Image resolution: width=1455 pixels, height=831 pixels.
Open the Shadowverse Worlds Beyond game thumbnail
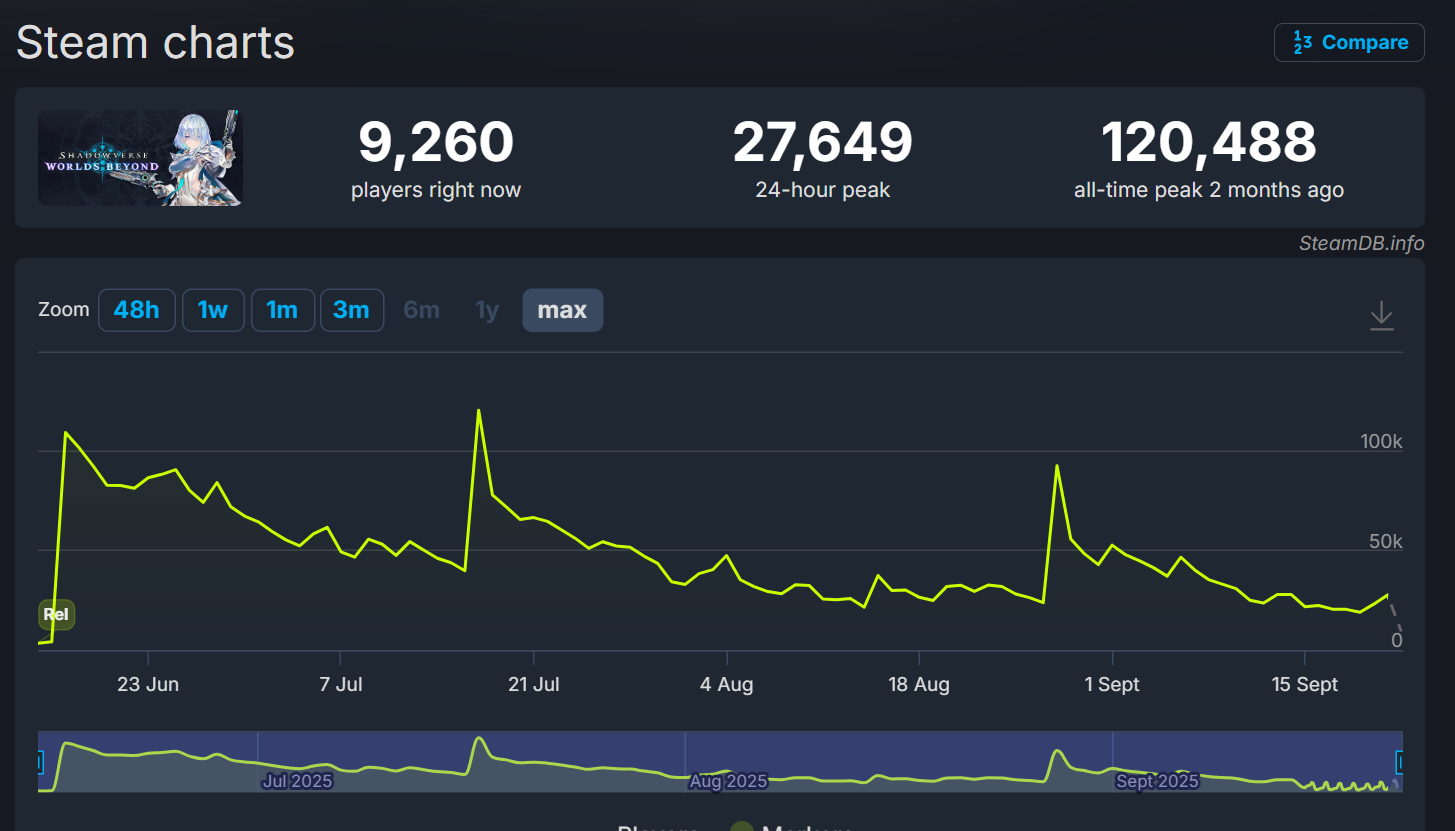point(140,158)
